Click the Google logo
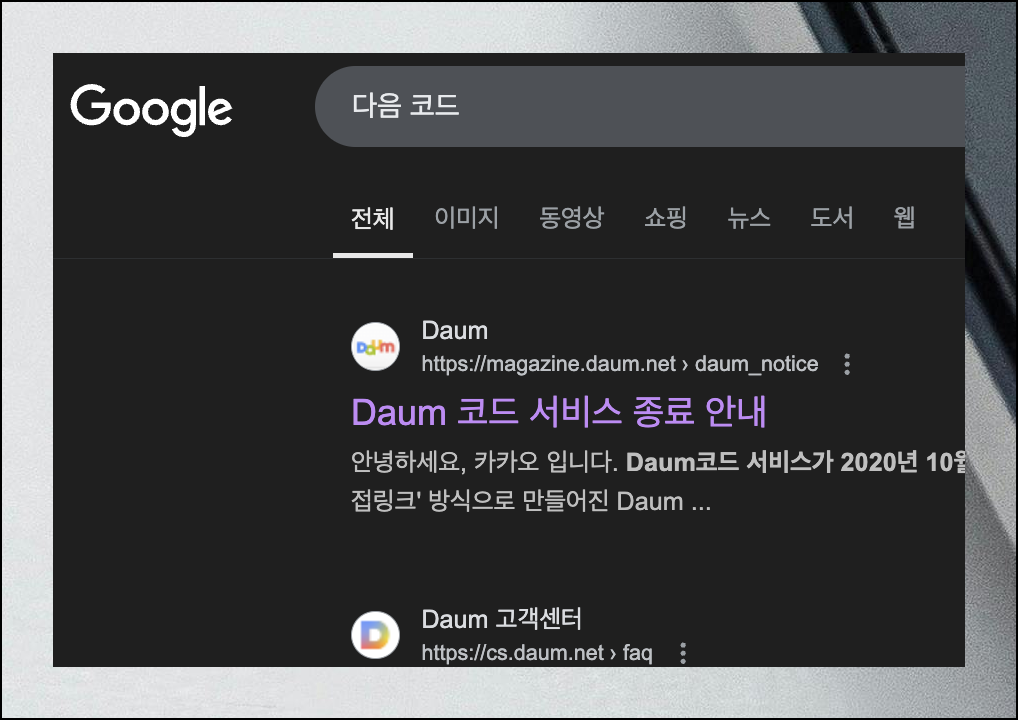Viewport: 1018px width, 720px height. click(151, 109)
